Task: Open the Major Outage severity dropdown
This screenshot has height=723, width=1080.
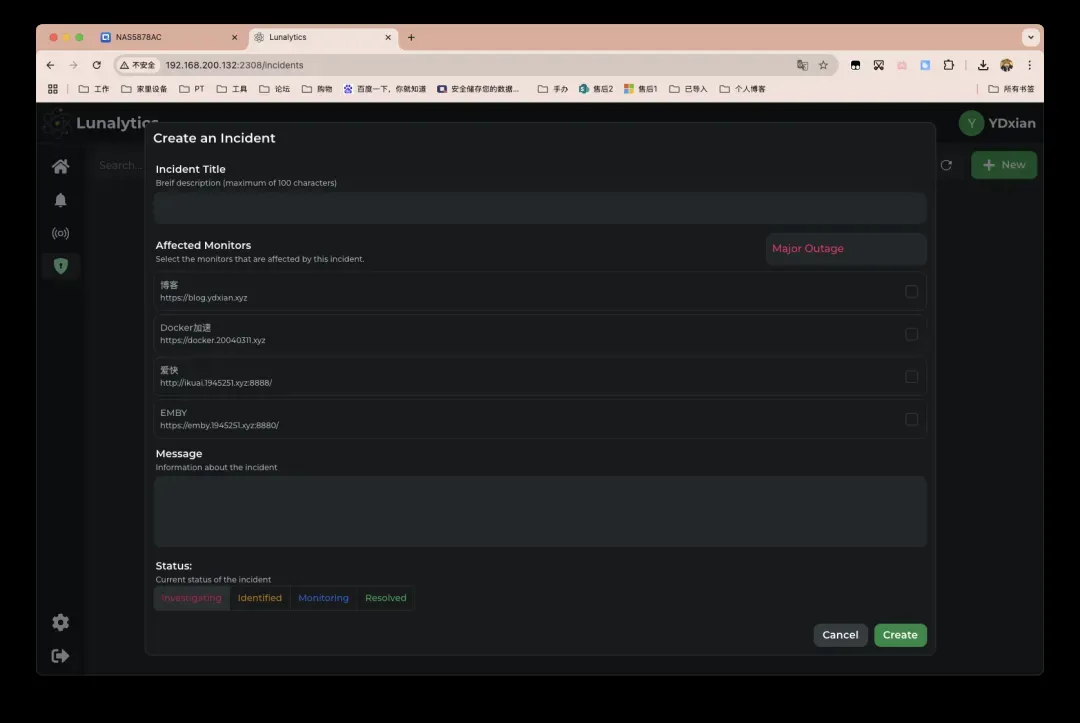Action: [846, 249]
